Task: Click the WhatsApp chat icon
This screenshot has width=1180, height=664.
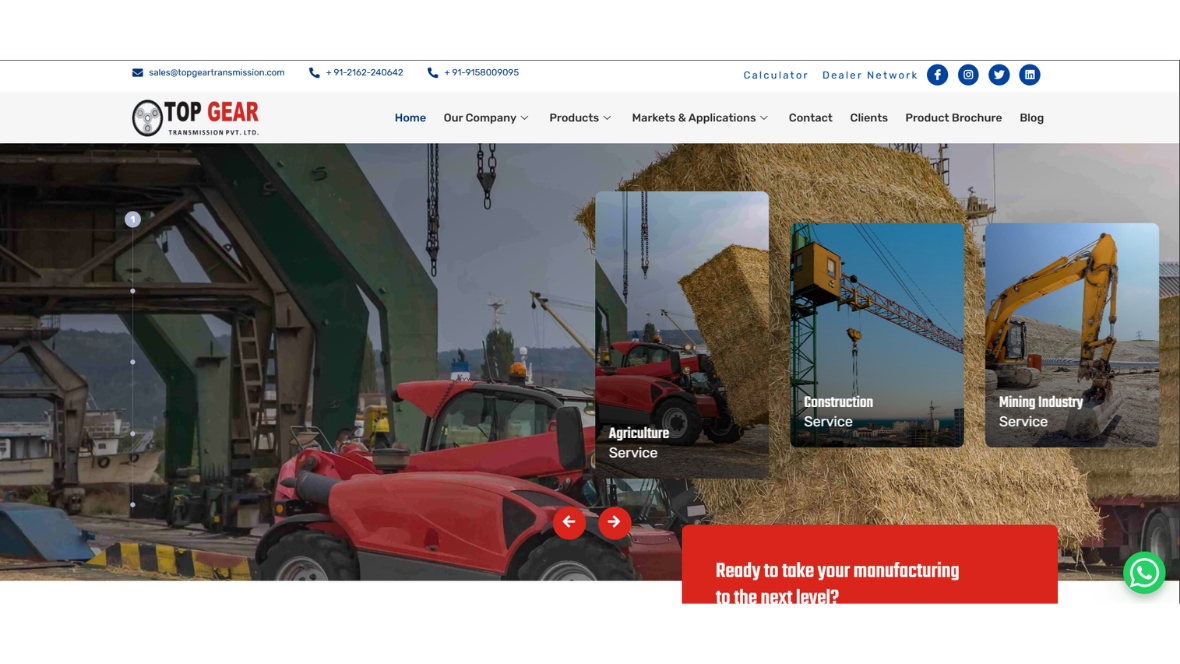Action: point(1144,573)
